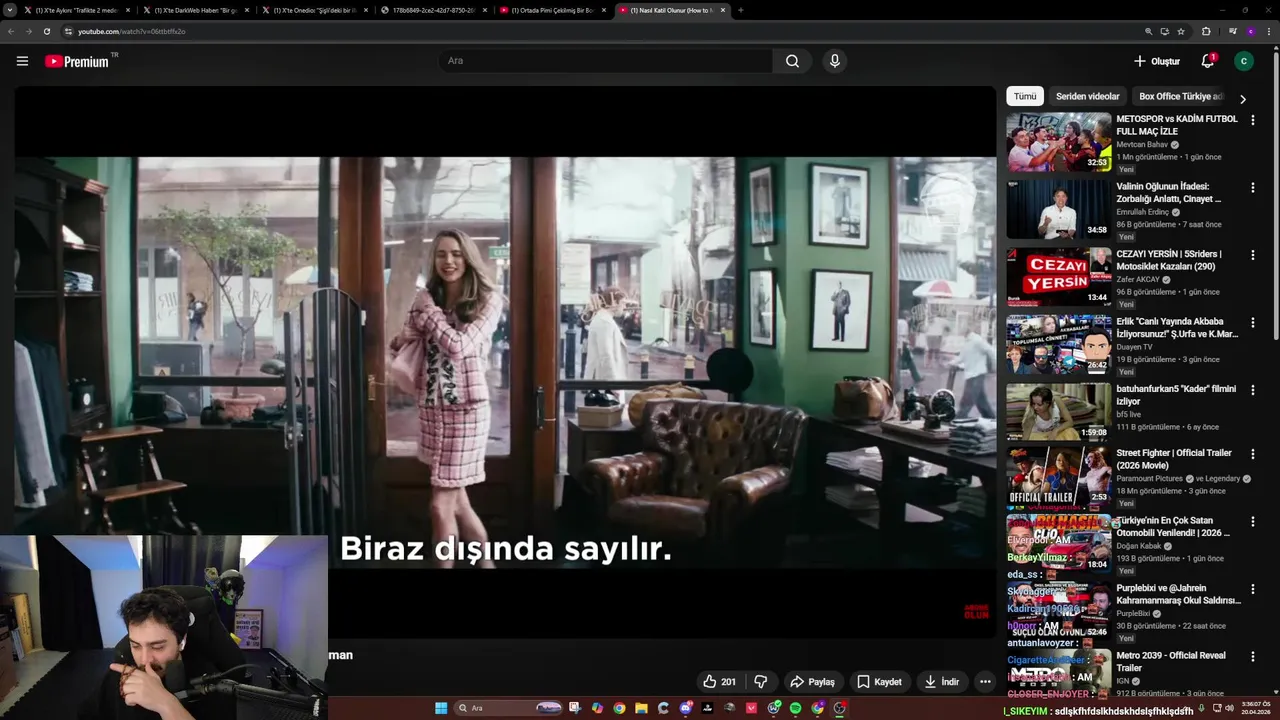Open options for En Çok Satan Otomobili
Screen dimensions: 1280x720
1252,521
